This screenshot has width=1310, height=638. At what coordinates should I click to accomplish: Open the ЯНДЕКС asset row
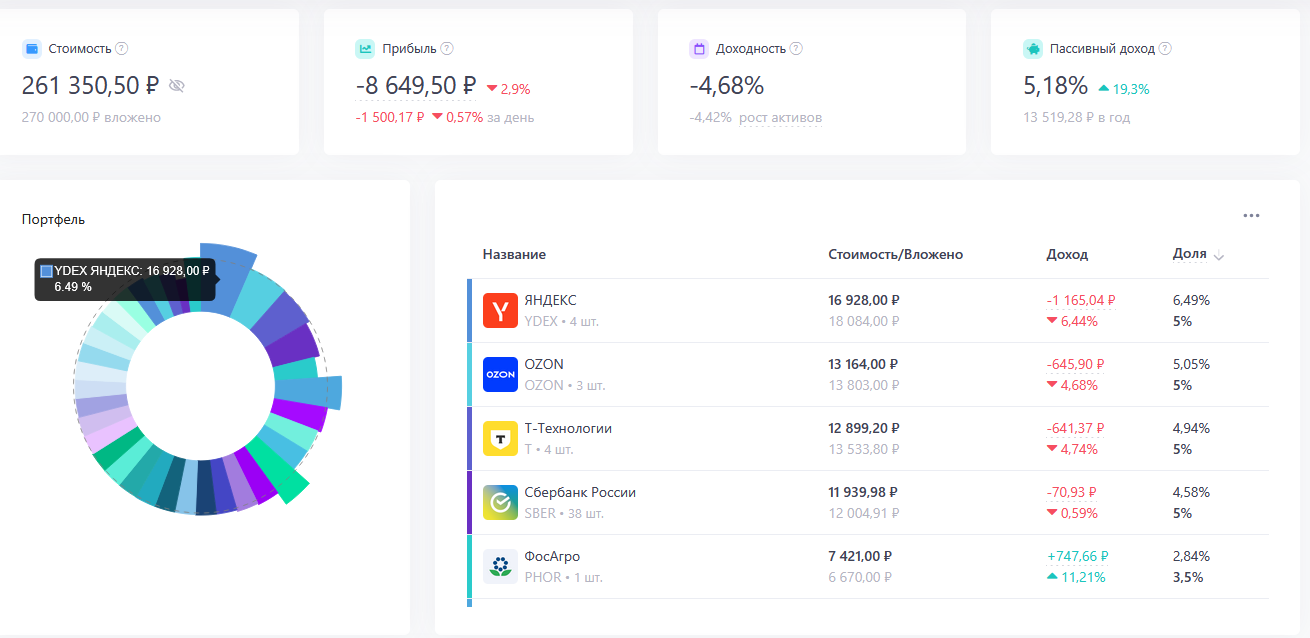tap(868, 310)
